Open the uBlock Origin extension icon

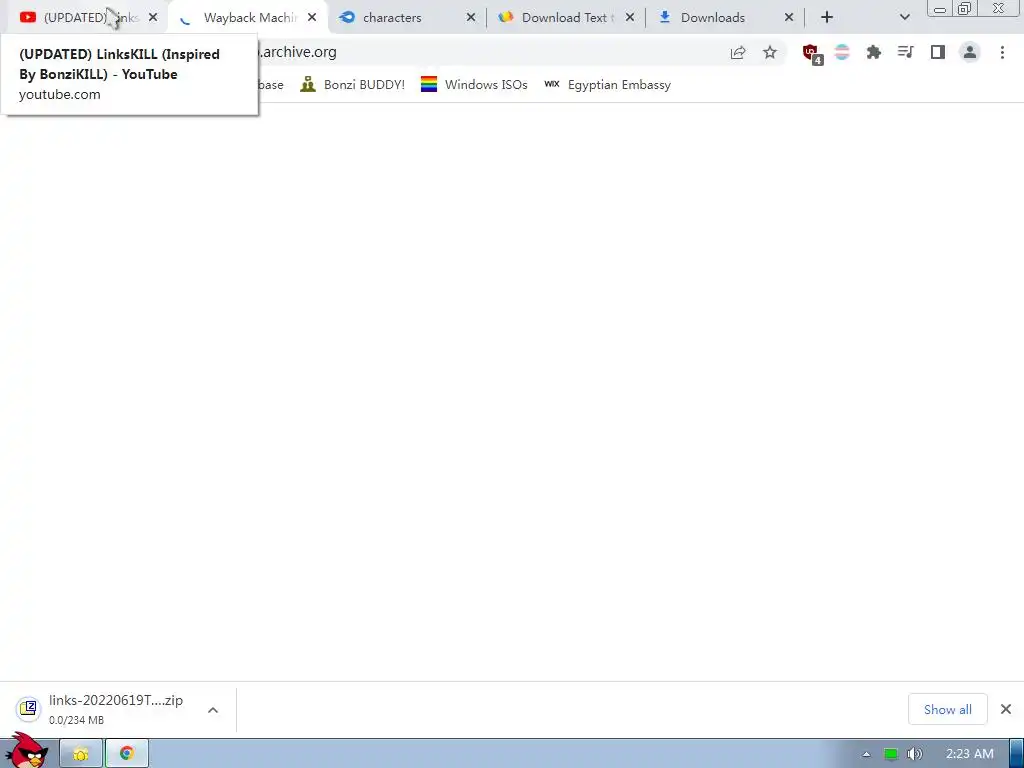(x=812, y=54)
